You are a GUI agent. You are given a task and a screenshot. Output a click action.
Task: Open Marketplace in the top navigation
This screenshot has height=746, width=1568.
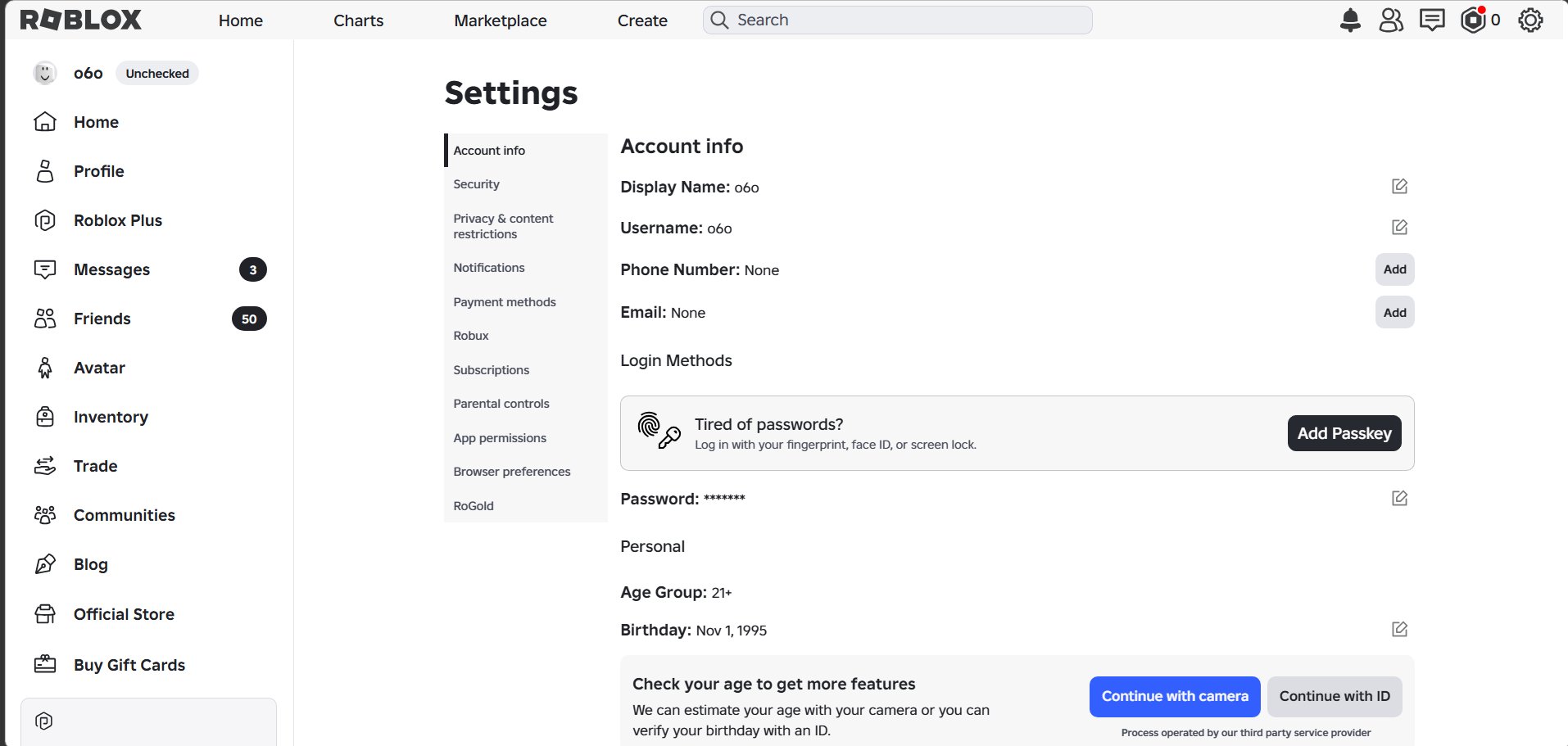[501, 20]
